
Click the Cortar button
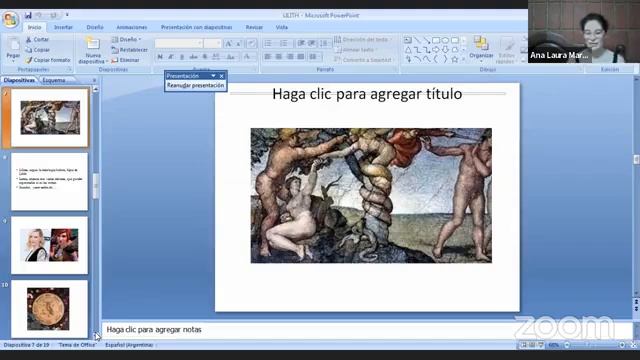point(37,40)
